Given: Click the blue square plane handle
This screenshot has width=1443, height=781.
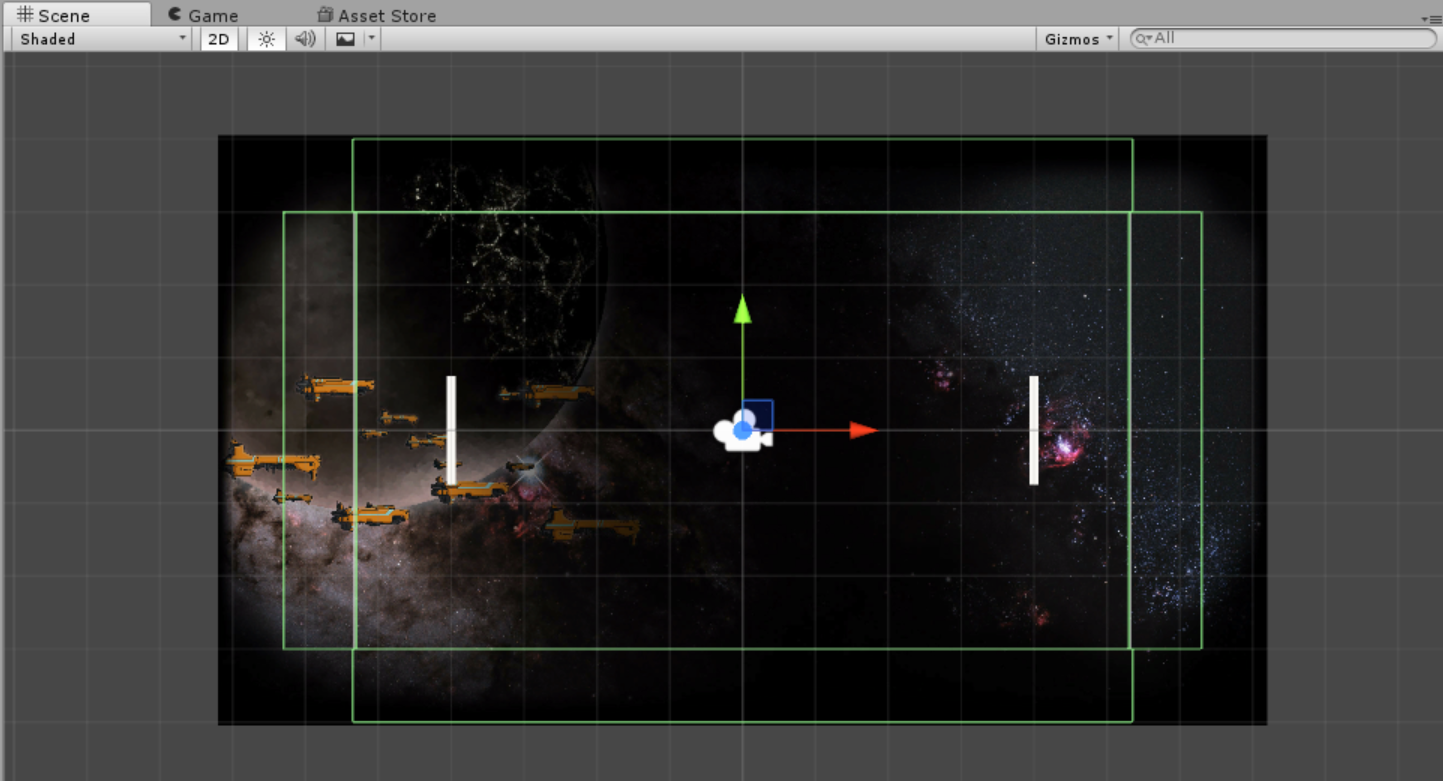Looking at the screenshot, I should [x=759, y=414].
